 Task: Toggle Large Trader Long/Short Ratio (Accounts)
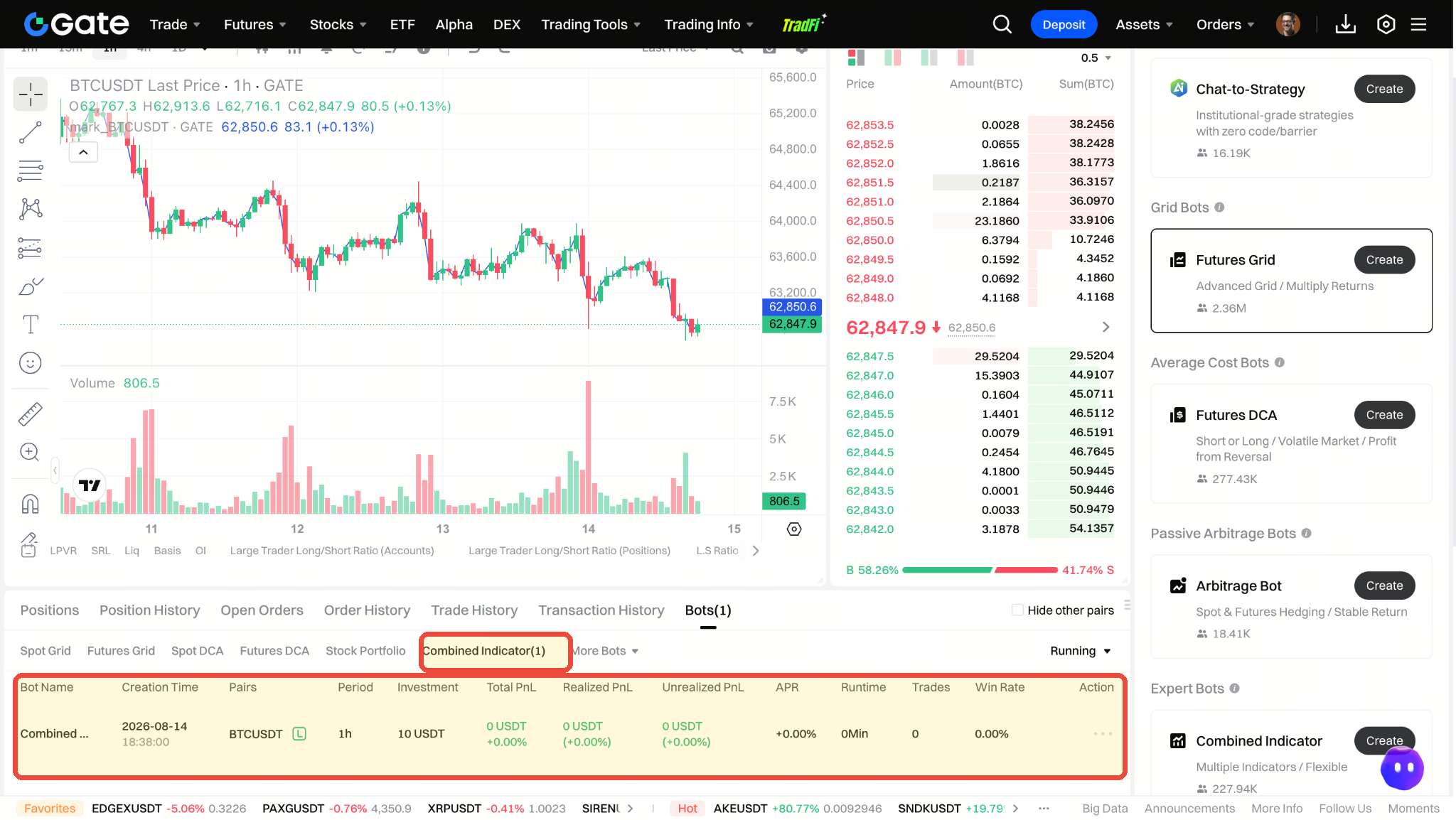click(332, 551)
